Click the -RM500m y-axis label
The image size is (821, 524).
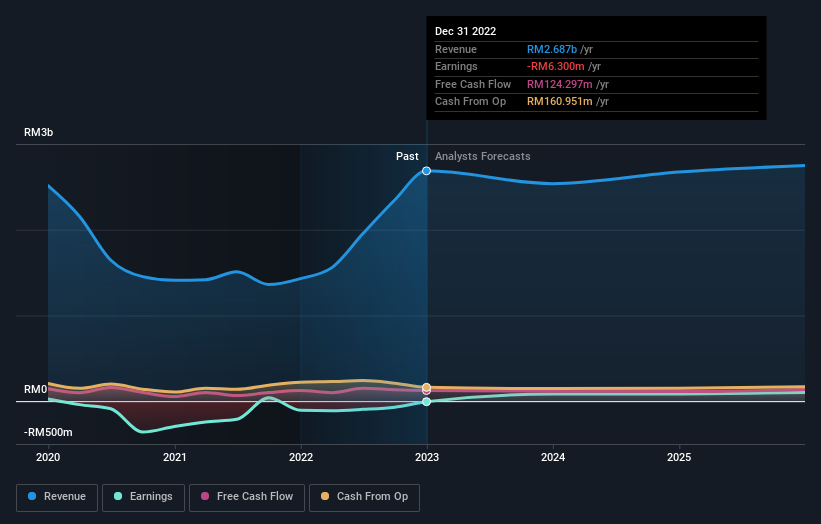[x=48, y=432]
